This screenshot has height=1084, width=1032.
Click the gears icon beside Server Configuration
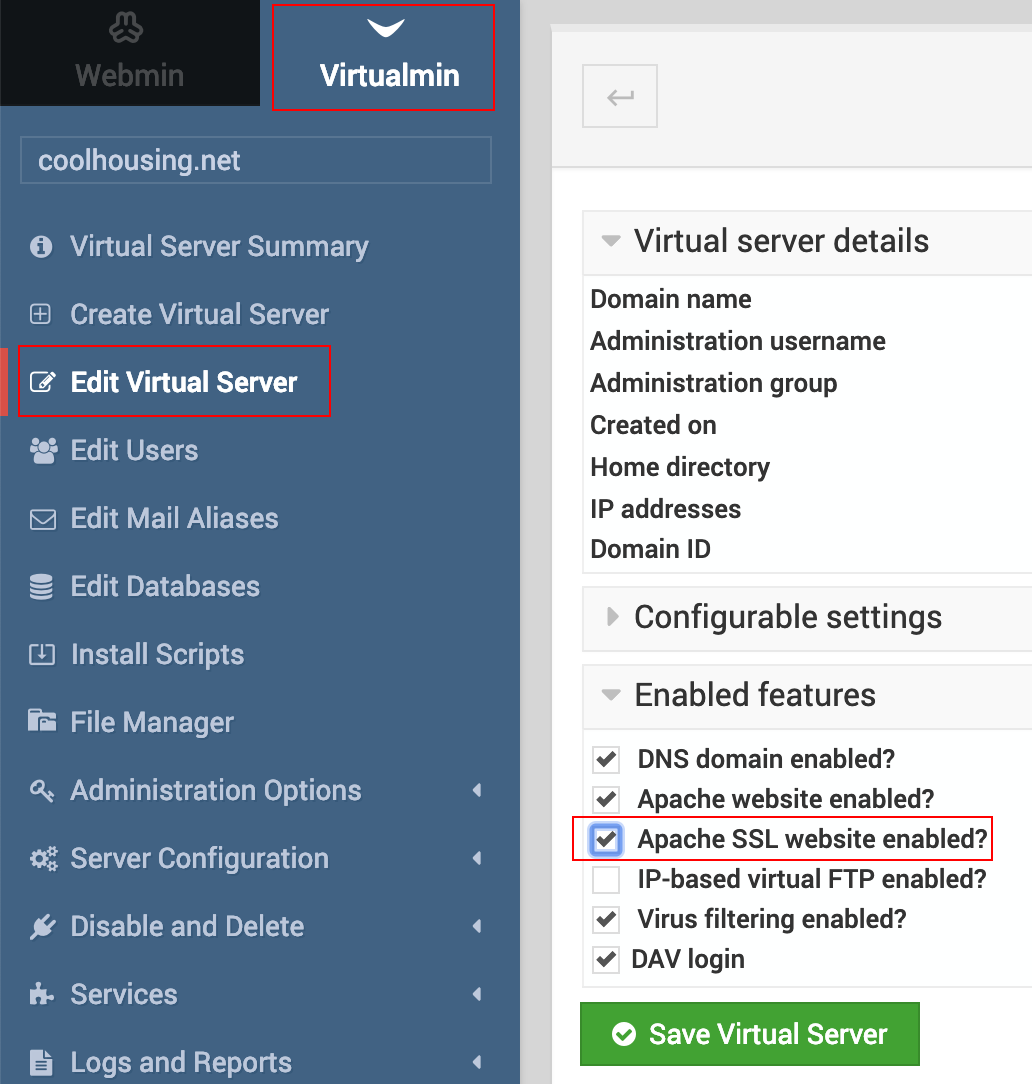(x=44, y=859)
